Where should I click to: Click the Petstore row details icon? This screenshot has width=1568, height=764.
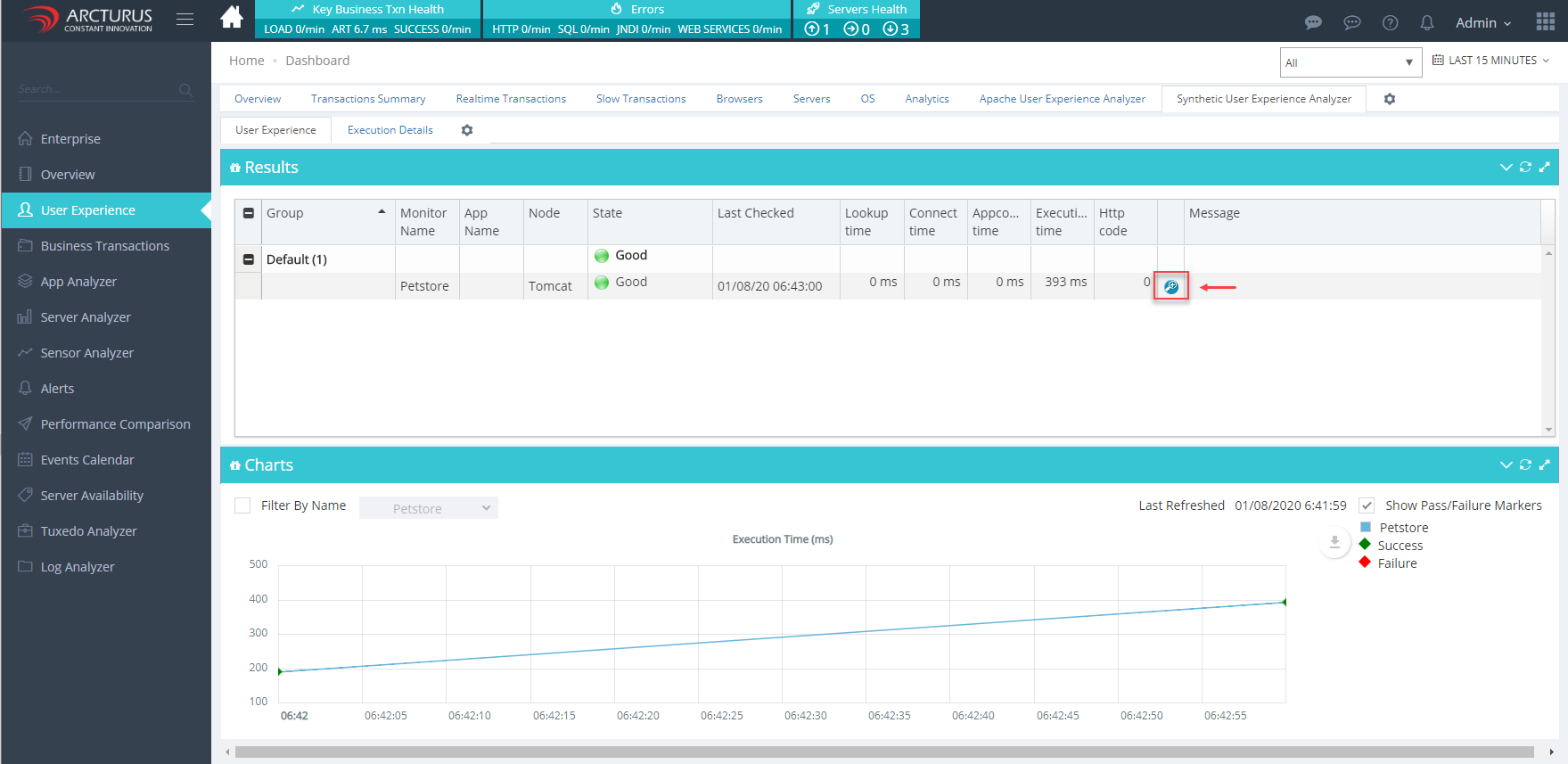pyautogui.click(x=1170, y=286)
